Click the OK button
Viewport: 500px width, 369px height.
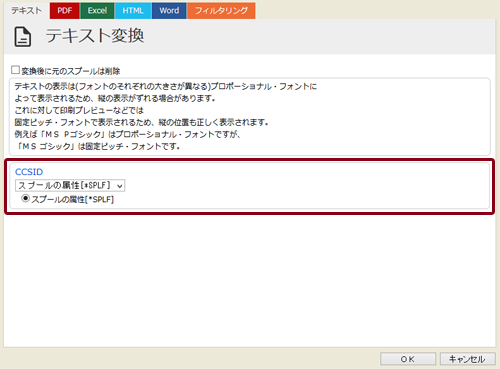tap(408, 359)
